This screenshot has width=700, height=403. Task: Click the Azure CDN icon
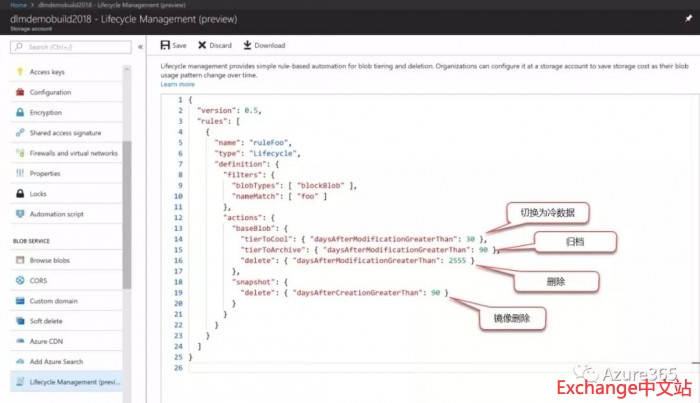21,341
